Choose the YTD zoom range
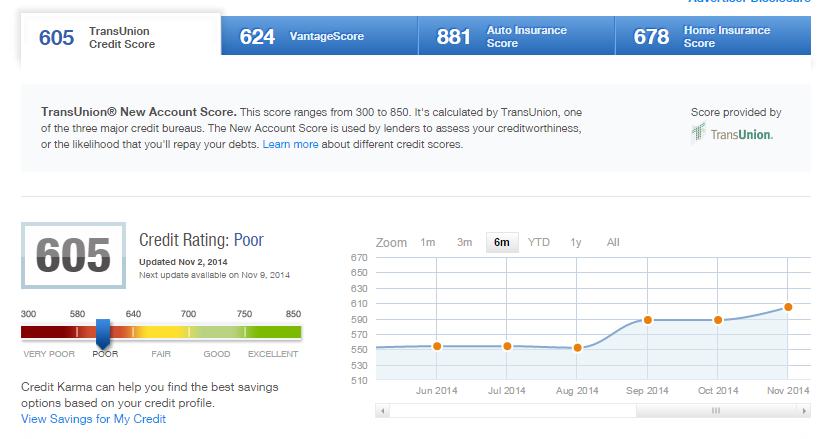 539,242
